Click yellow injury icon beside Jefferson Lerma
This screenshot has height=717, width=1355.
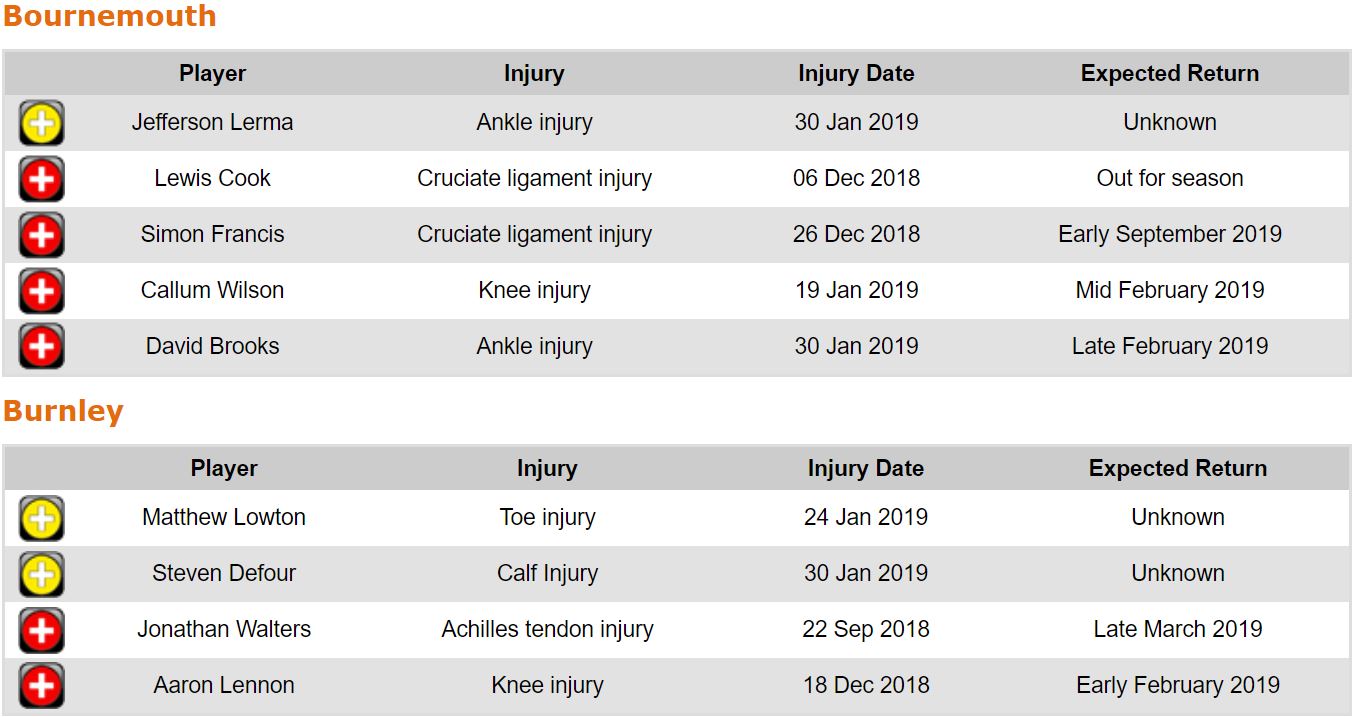(x=41, y=123)
